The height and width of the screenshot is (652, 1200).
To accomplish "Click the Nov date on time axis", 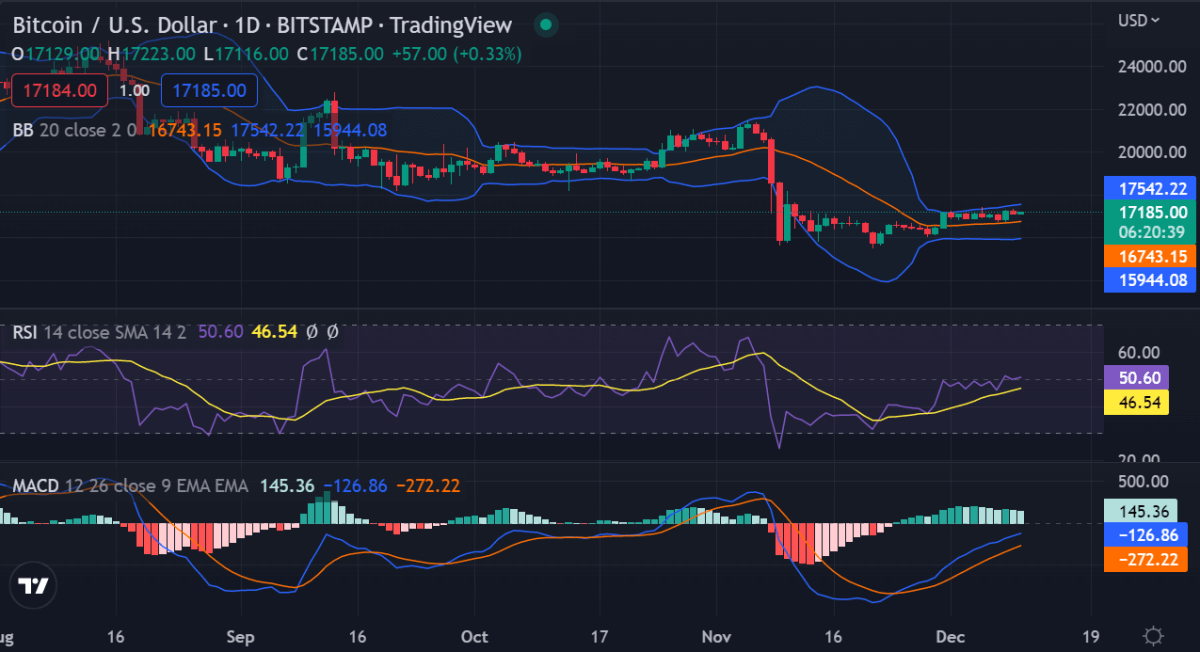I will 717,635.
